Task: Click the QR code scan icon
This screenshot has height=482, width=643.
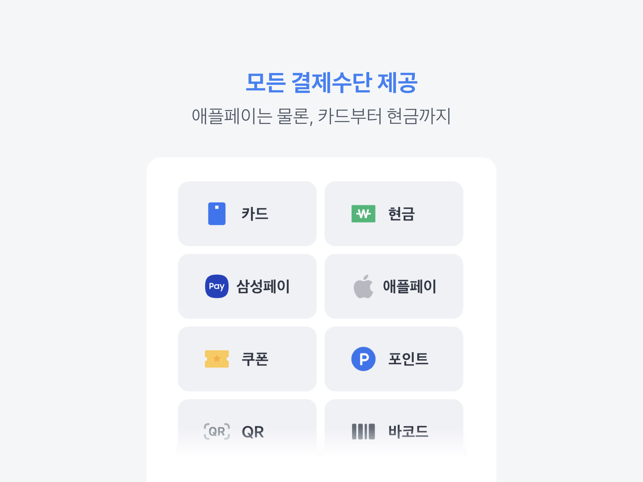Action: coord(217,432)
